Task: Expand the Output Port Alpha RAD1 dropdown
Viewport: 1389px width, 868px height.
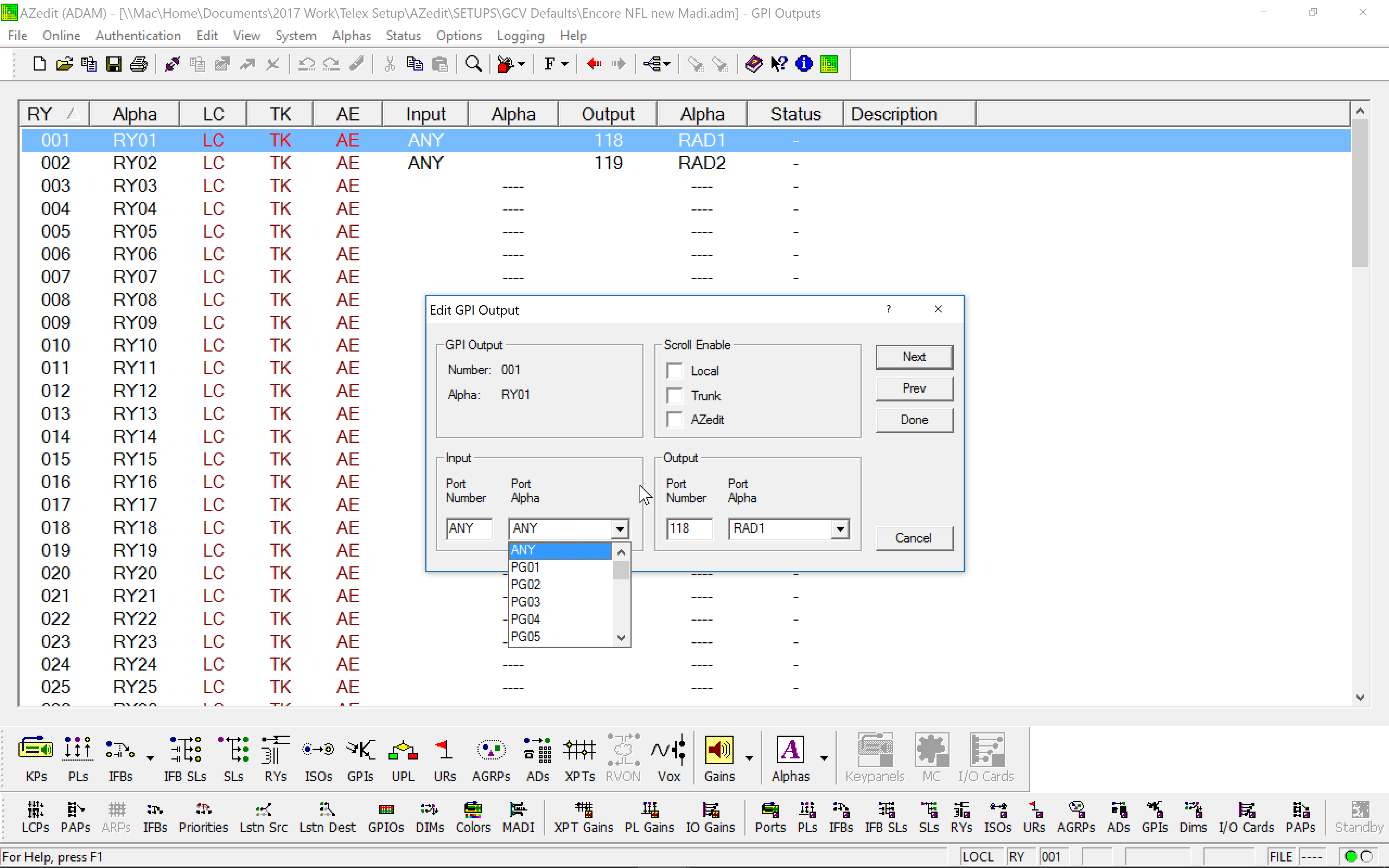Action: [840, 529]
